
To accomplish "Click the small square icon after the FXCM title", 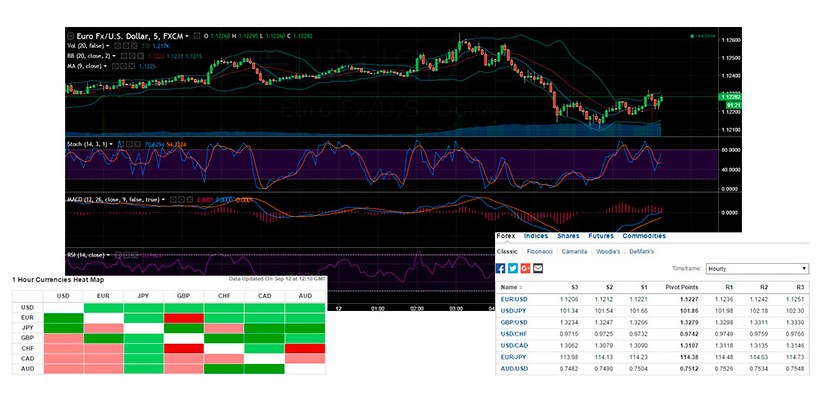I will (197, 36).
